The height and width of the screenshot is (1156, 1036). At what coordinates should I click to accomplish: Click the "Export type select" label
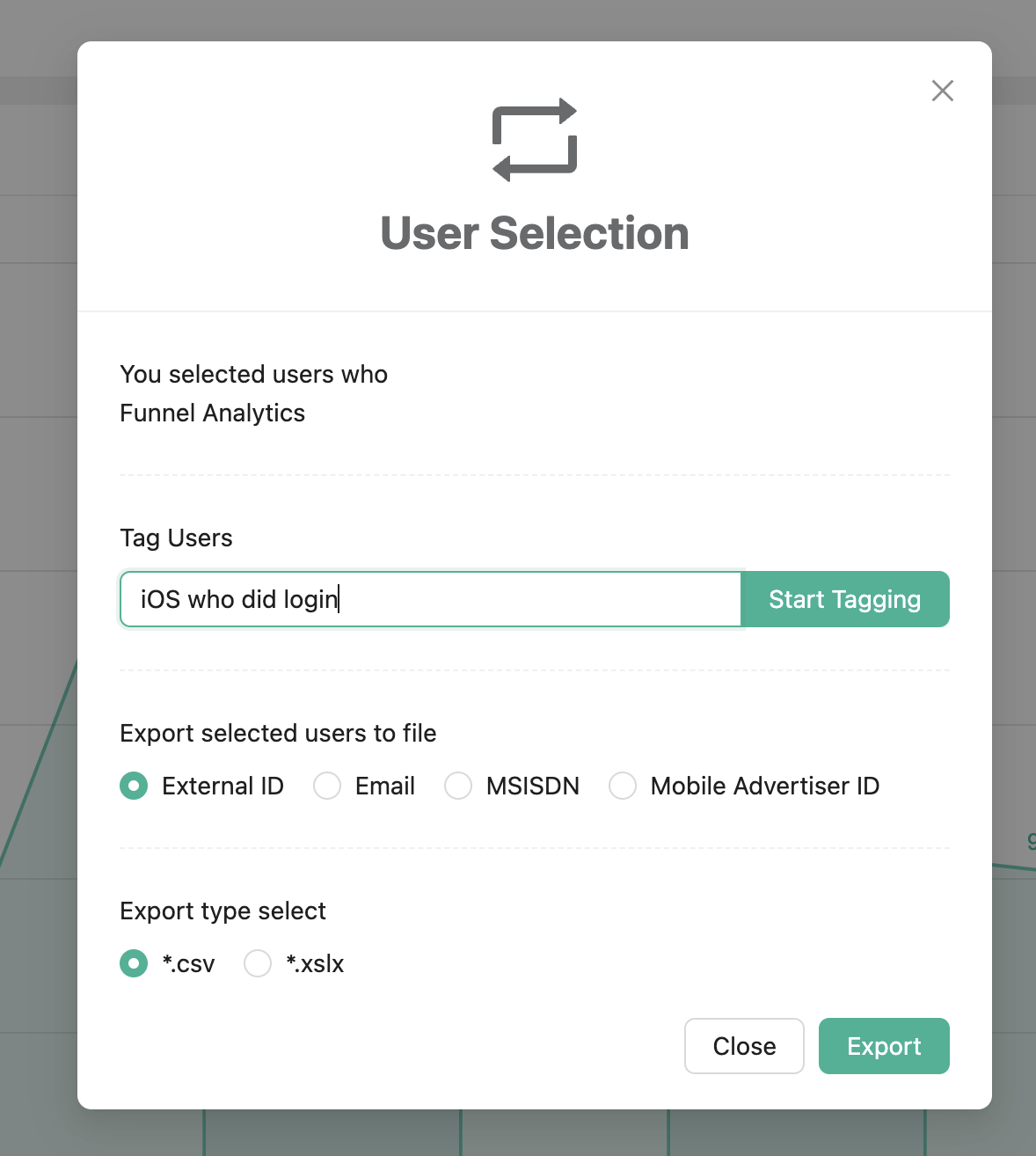point(223,911)
